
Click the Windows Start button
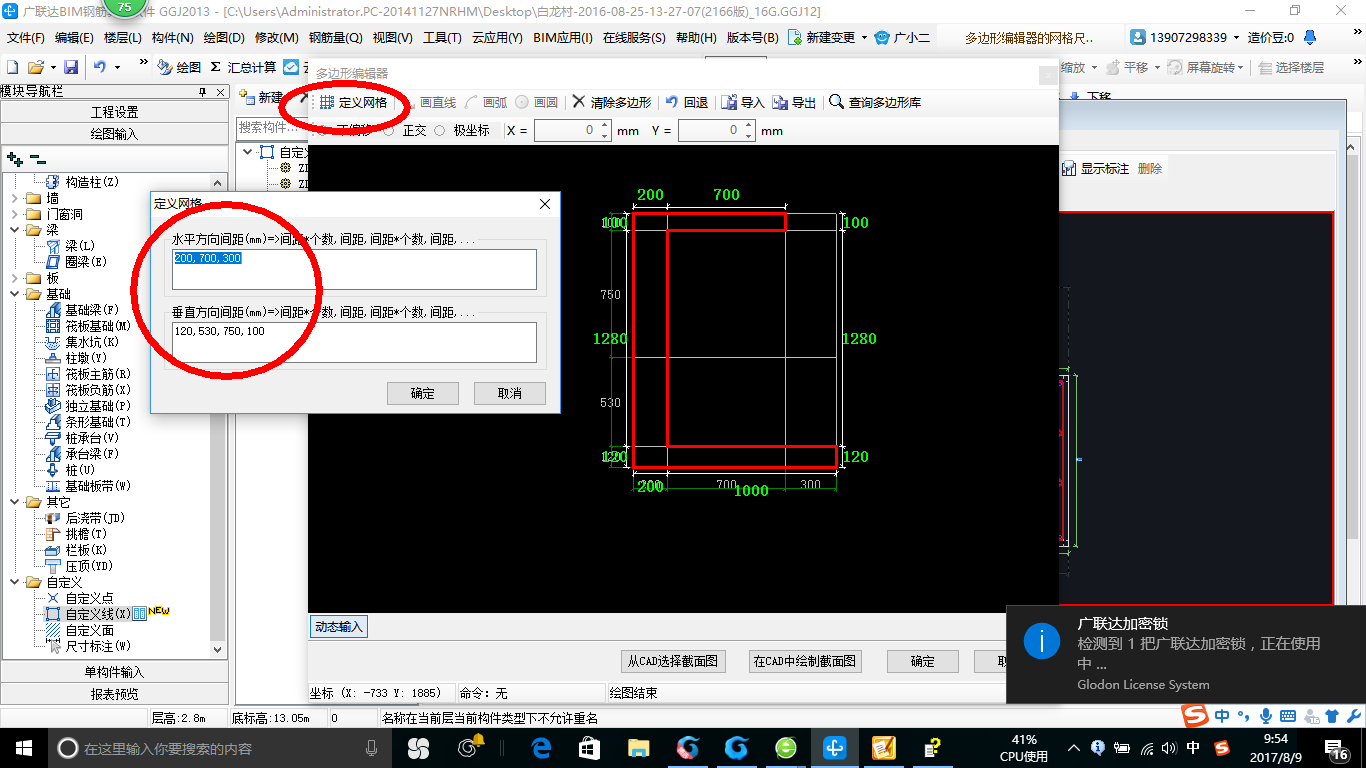tap(24, 747)
